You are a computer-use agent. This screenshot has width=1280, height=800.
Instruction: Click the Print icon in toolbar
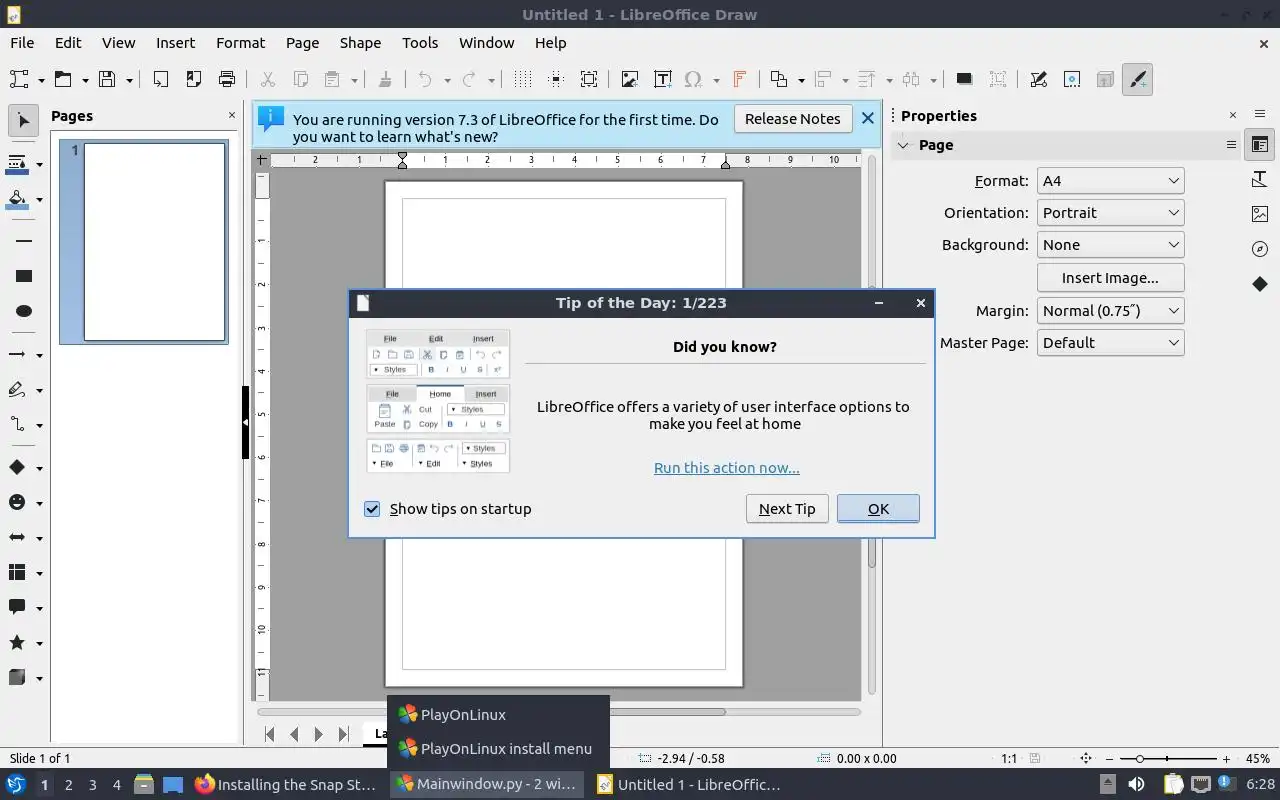click(227, 80)
